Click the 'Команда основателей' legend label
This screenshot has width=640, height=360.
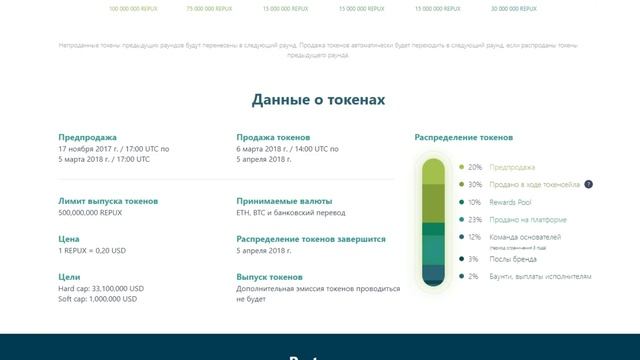(x=525, y=237)
